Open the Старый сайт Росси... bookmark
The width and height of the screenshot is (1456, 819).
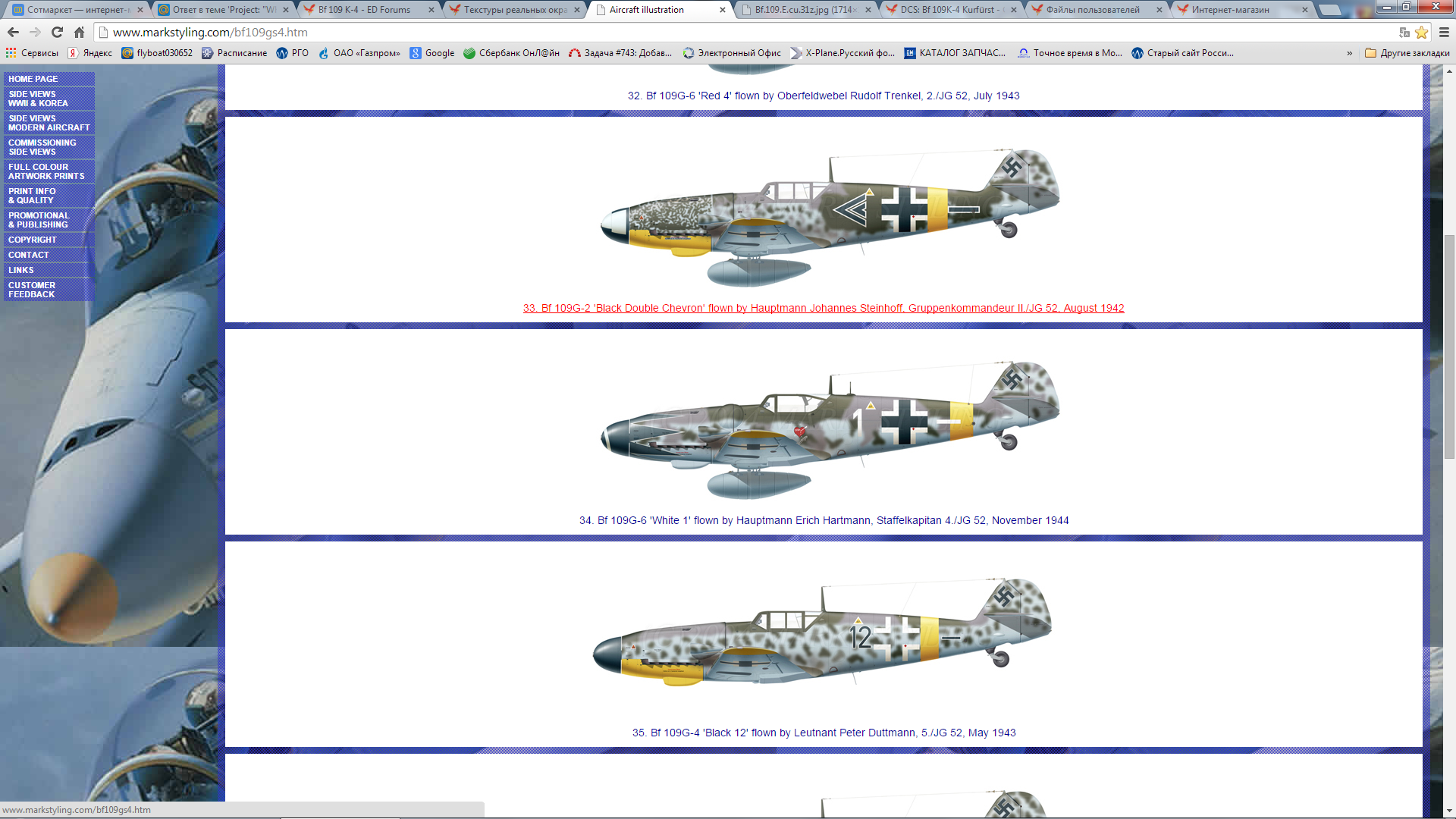coord(1182,53)
